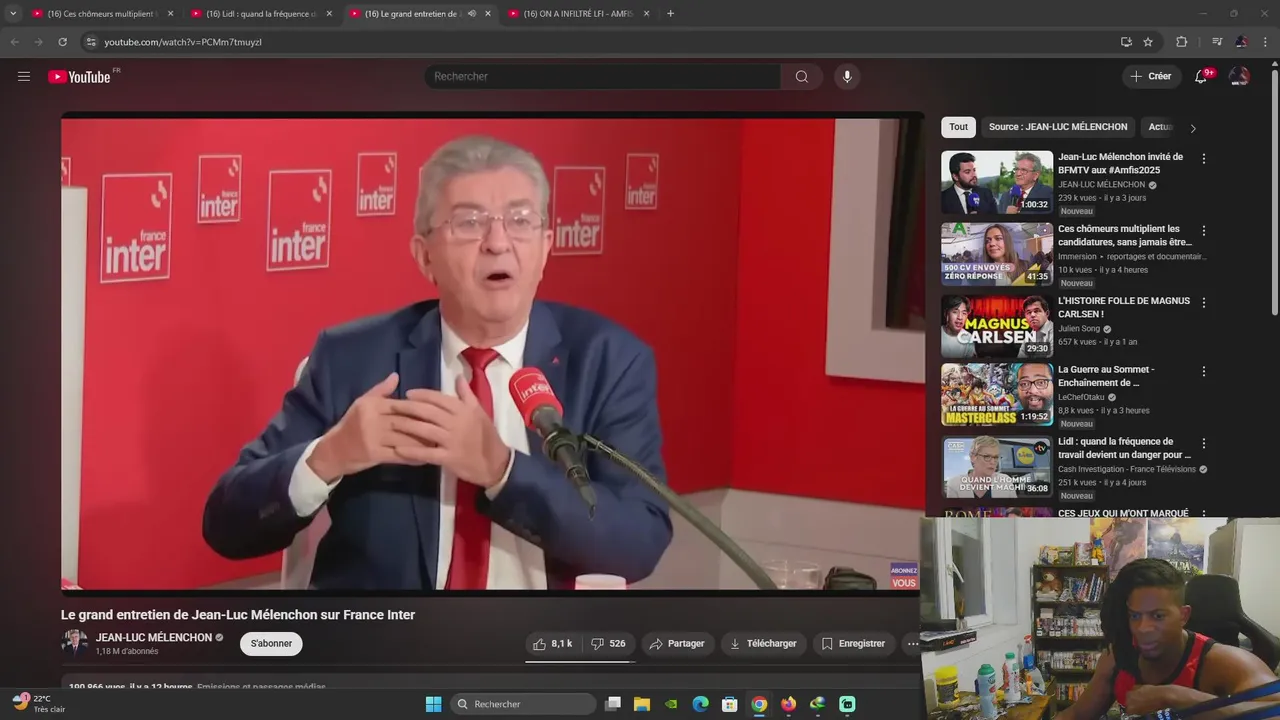1280x720 pixels.
Task: Open the JEAN-LUC MÉLENCHON channel under BFMTV video
Action: (x=1102, y=185)
